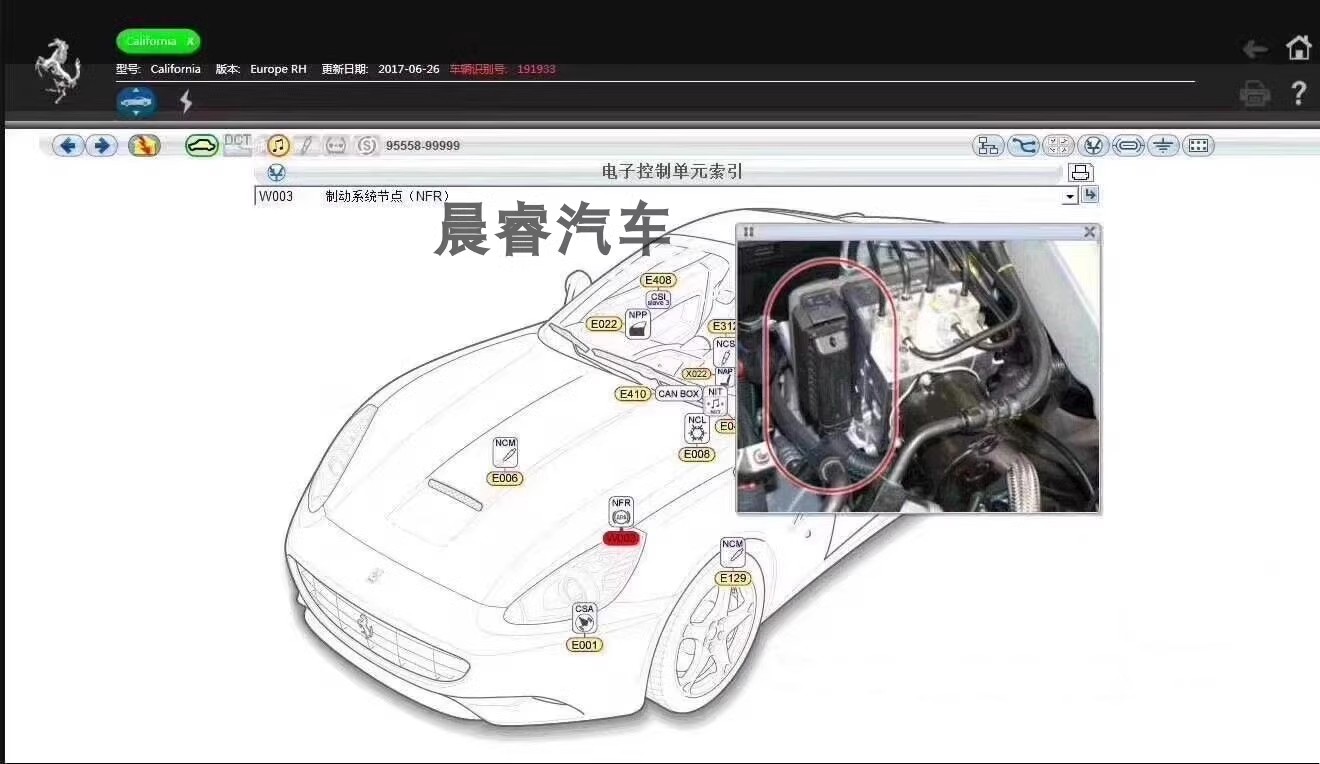Close the component photo popup
This screenshot has width=1320, height=764.
pyautogui.click(x=1090, y=232)
